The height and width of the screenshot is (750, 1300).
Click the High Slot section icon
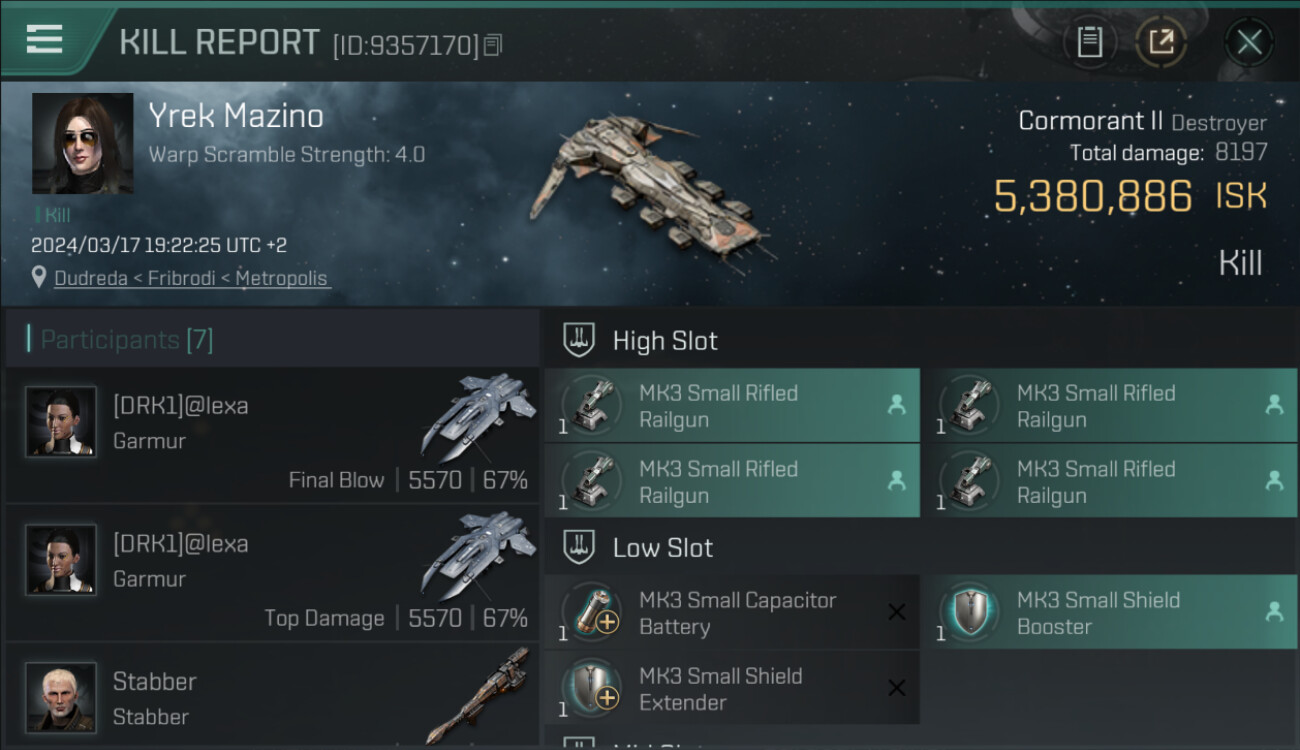(579, 340)
